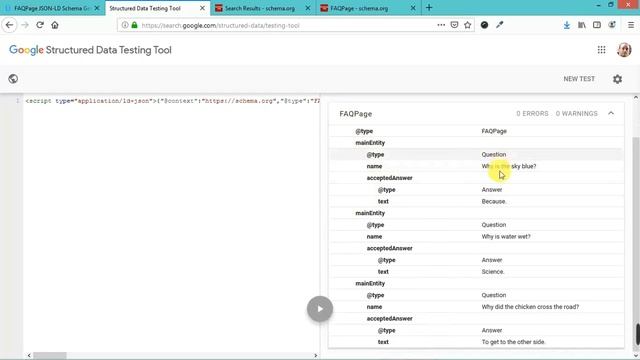
Task: Click the code editor scroll right arrow
Action: point(316,356)
